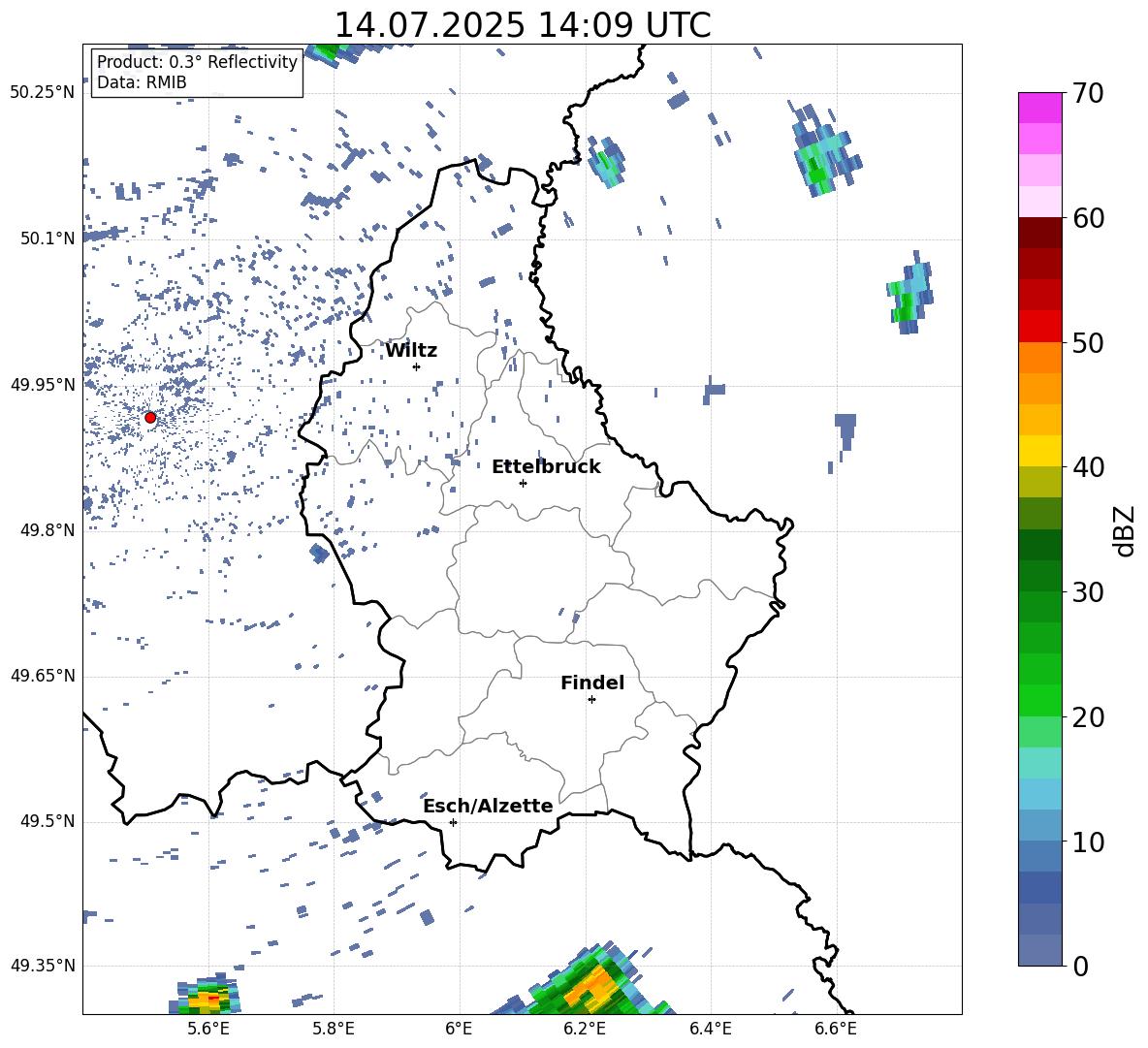Pick the magenta swatch at colorbar top
This screenshot has height=1048, width=1148.
[x=1040, y=108]
